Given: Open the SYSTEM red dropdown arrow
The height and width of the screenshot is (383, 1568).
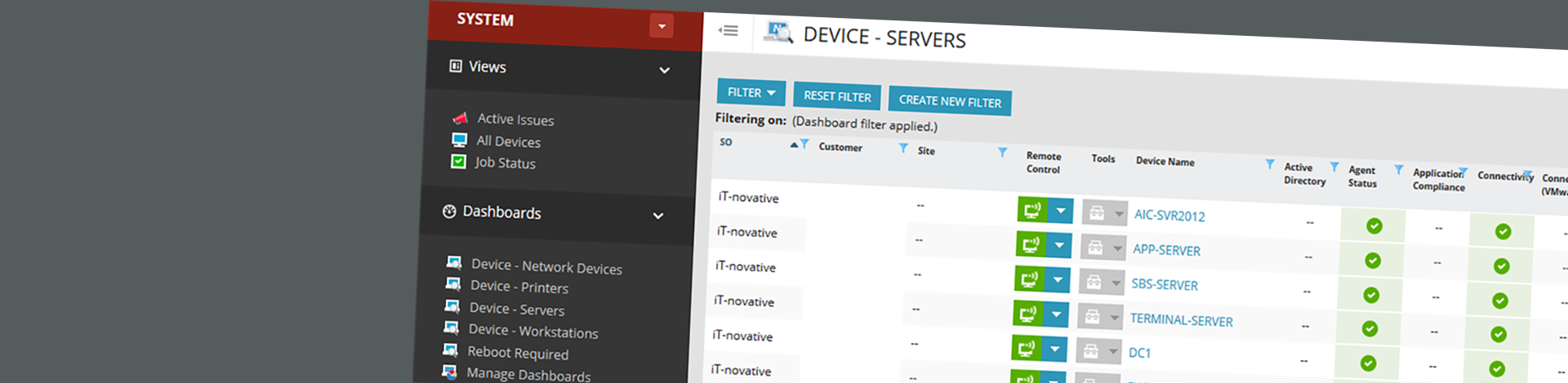Looking at the screenshot, I should [661, 26].
